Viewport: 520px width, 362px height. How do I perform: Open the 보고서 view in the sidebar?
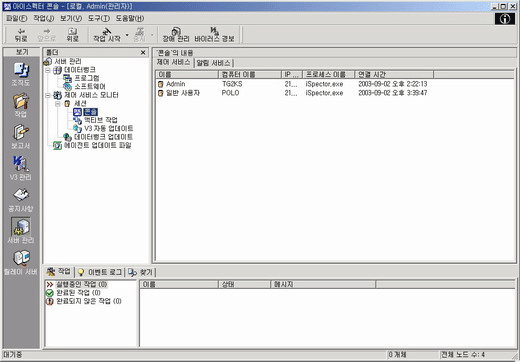click(21, 137)
